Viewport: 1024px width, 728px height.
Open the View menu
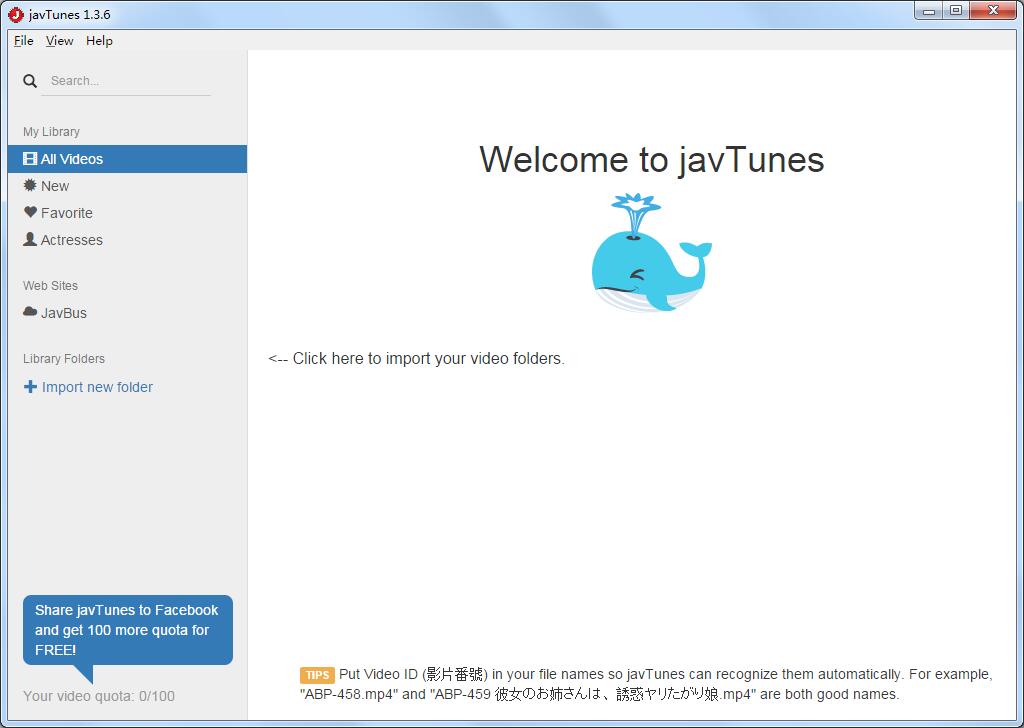[59, 40]
